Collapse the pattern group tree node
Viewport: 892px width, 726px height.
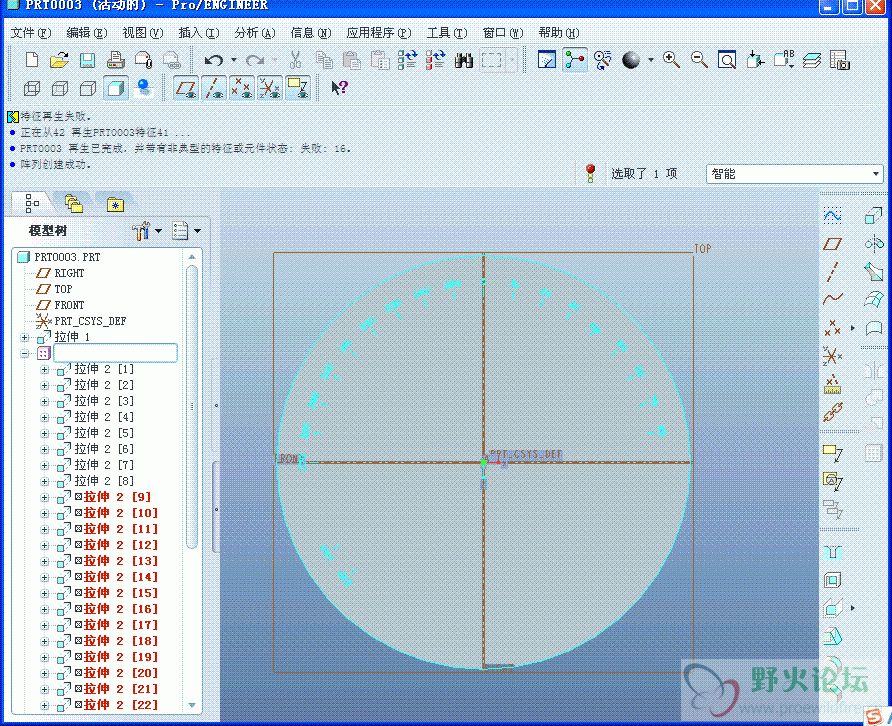pos(24,353)
